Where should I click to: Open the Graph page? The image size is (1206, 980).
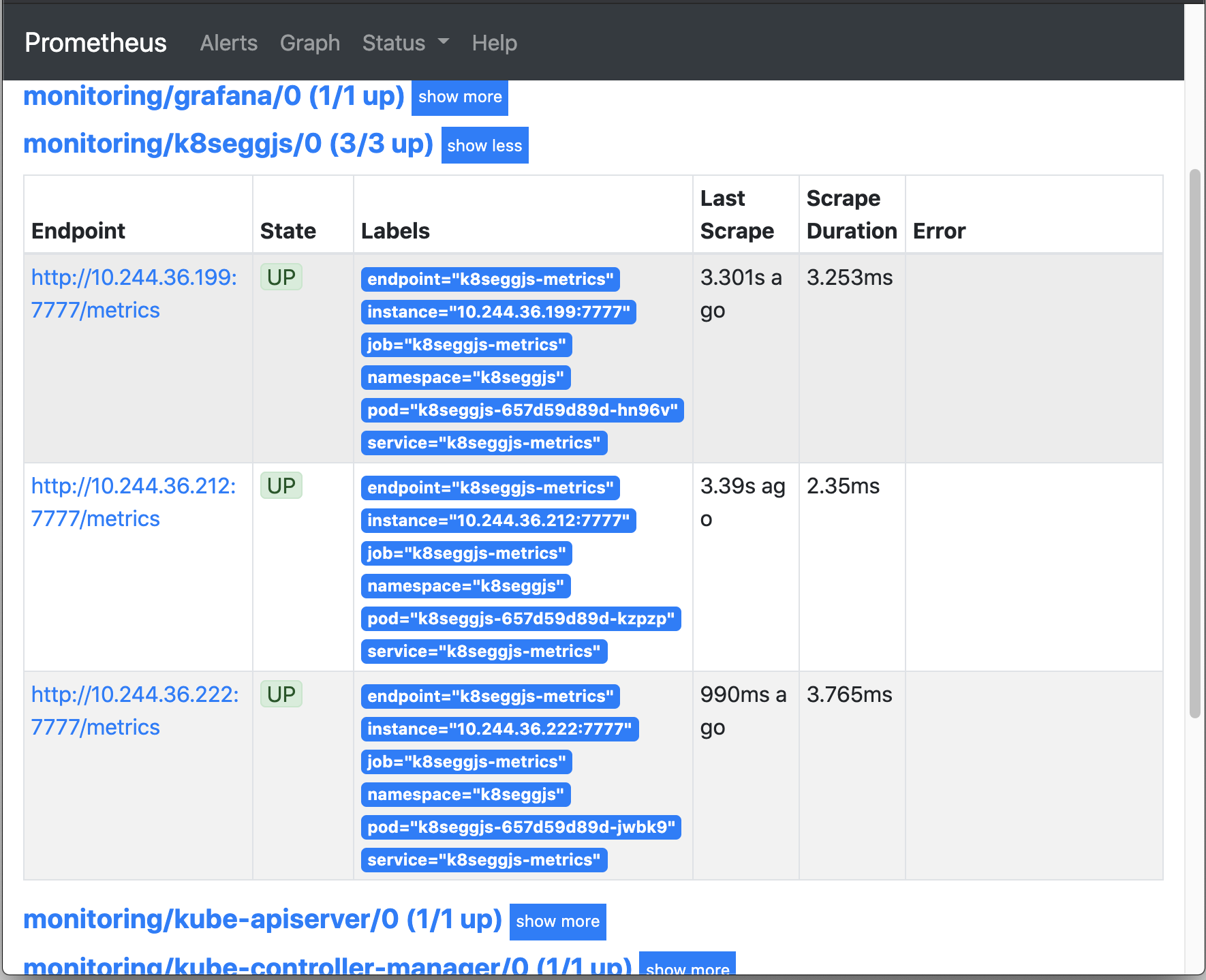click(310, 43)
